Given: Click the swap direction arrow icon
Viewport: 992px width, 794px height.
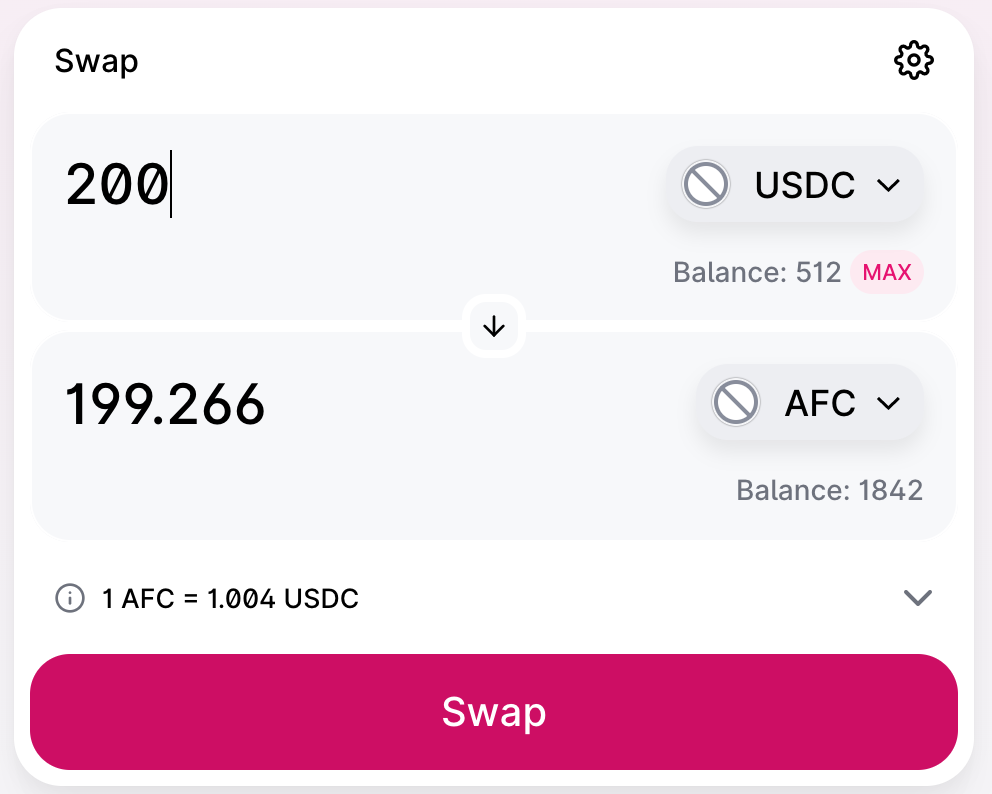Looking at the screenshot, I should (494, 326).
